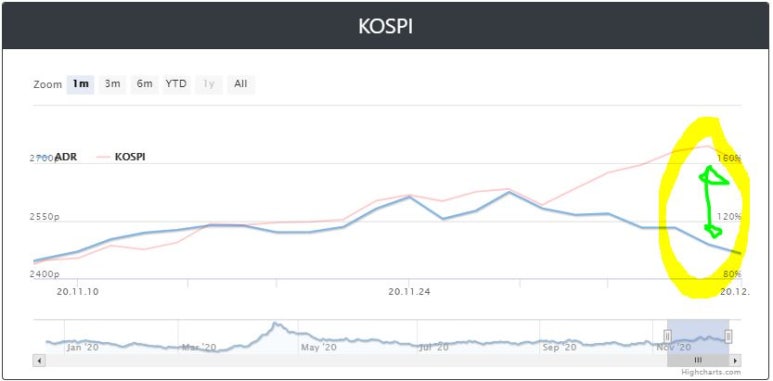Select the 1m zoom range button
Viewport: 773px width, 381px height.
(x=80, y=84)
